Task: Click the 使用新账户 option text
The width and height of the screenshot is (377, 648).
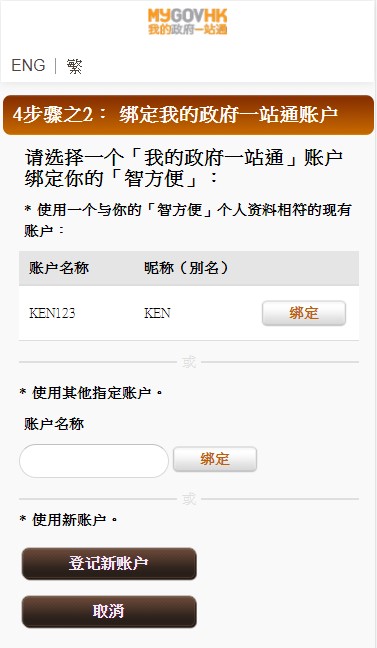Action: click(69, 519)
